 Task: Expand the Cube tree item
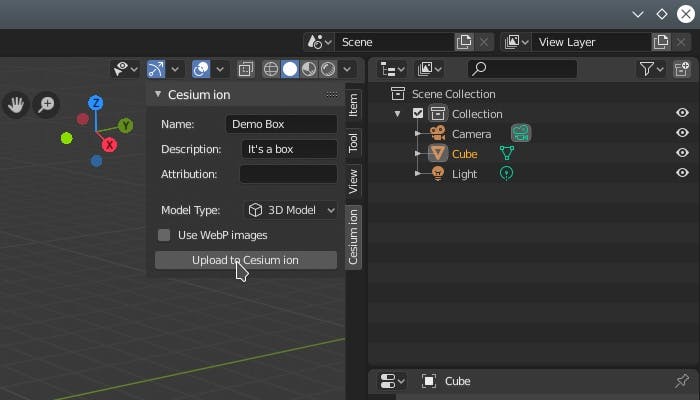417,154
